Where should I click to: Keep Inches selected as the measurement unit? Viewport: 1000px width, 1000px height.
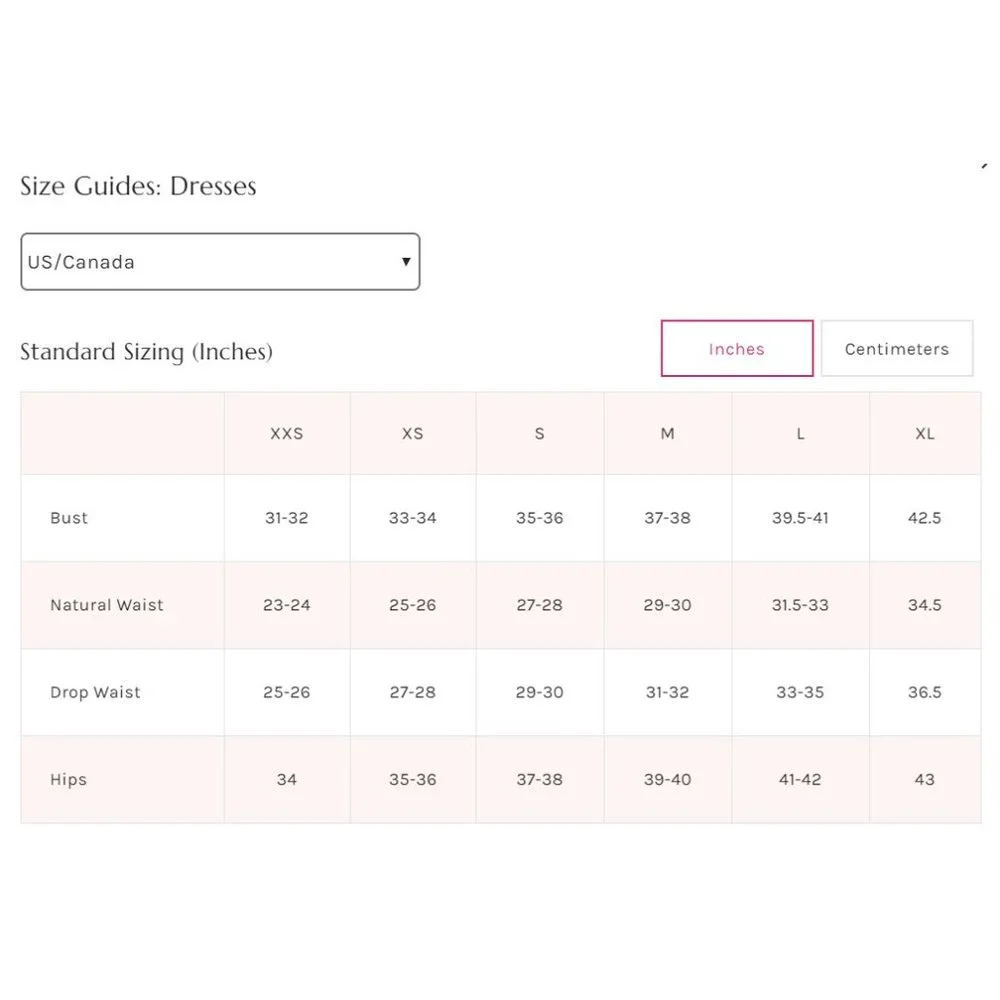(x=736, y=348)
